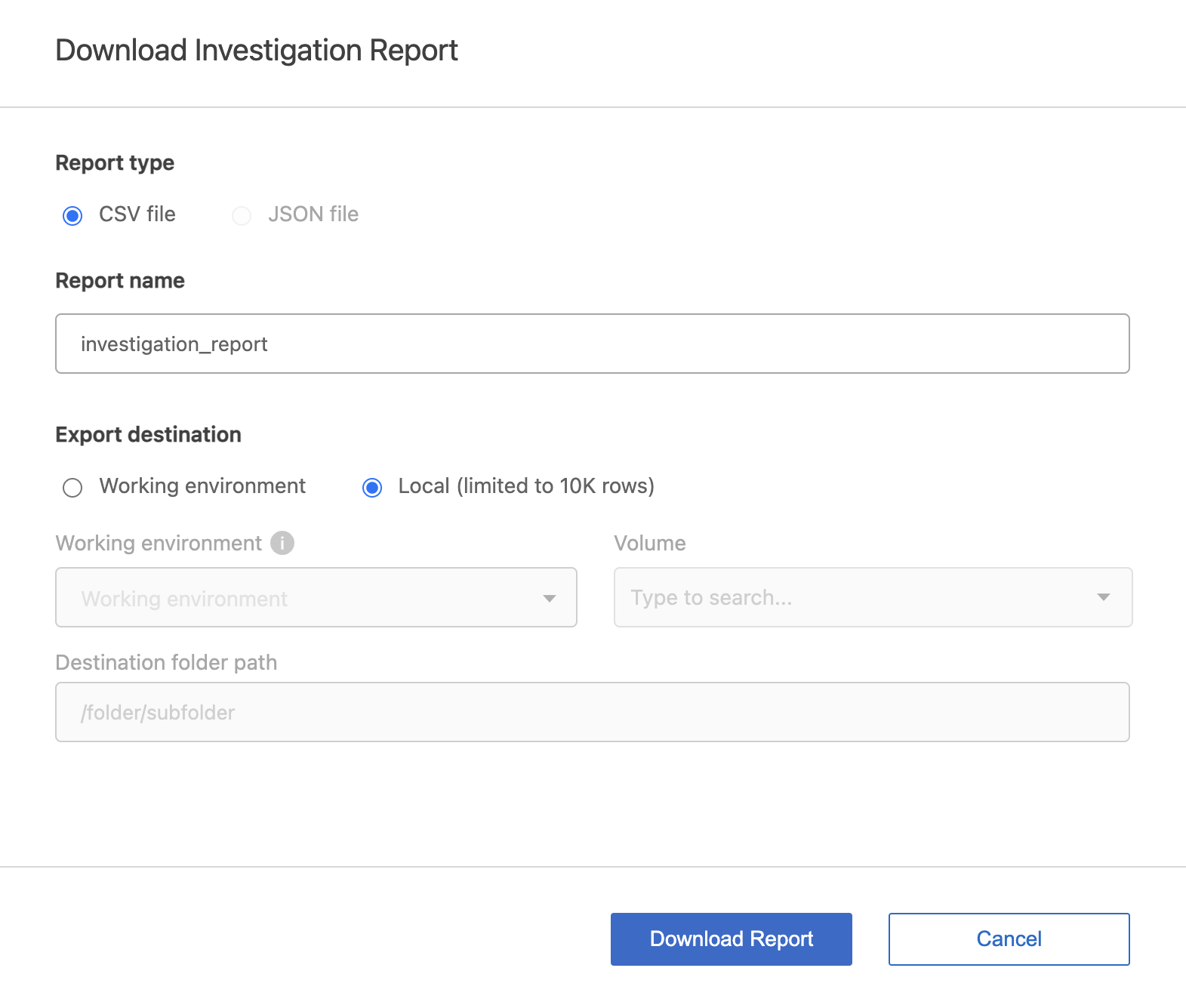Select the Local export destination radio
Screen dimensions: 1186x1008
(372, 488)
